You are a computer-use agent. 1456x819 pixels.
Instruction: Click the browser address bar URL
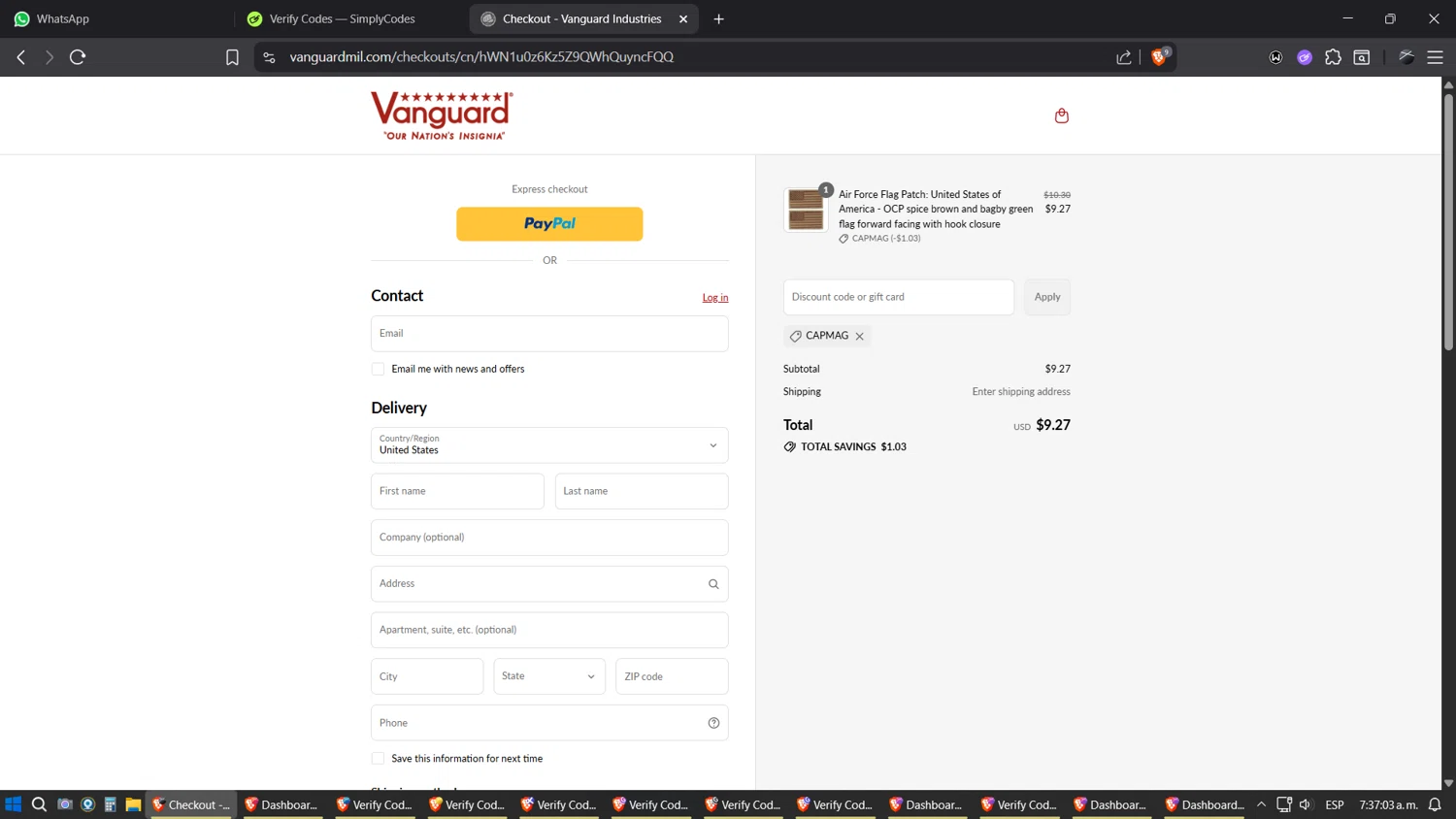pos(481,57)
